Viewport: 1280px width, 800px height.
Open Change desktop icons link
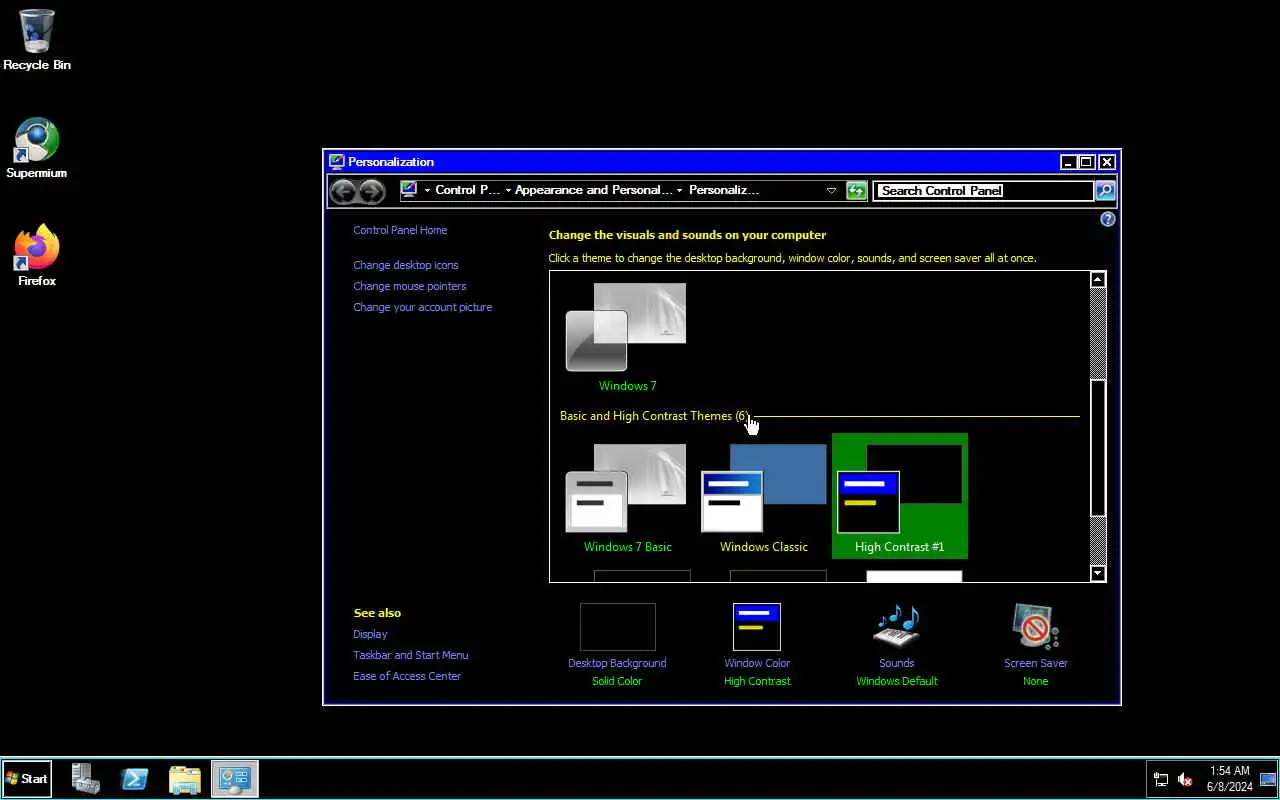406,265
